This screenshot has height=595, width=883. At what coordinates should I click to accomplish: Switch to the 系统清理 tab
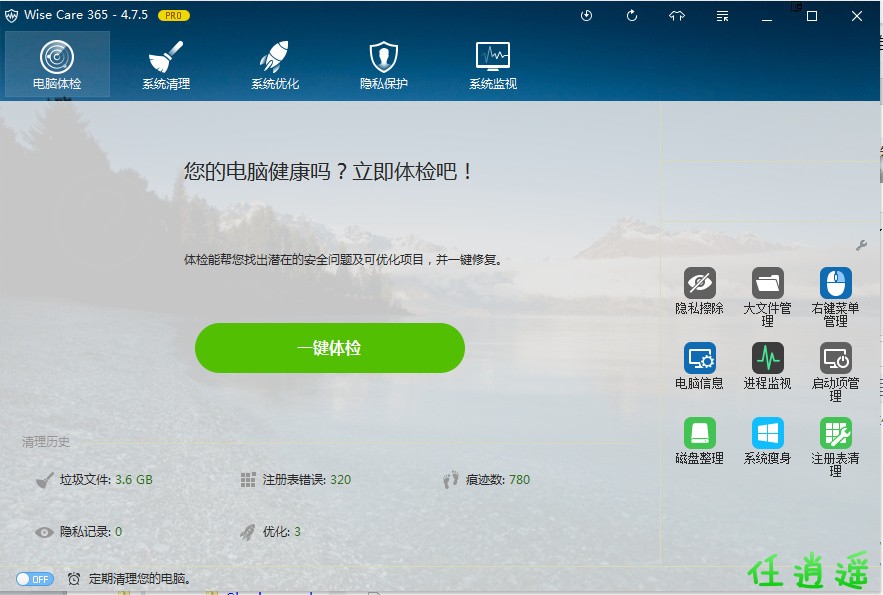click(x=166, y=64)
